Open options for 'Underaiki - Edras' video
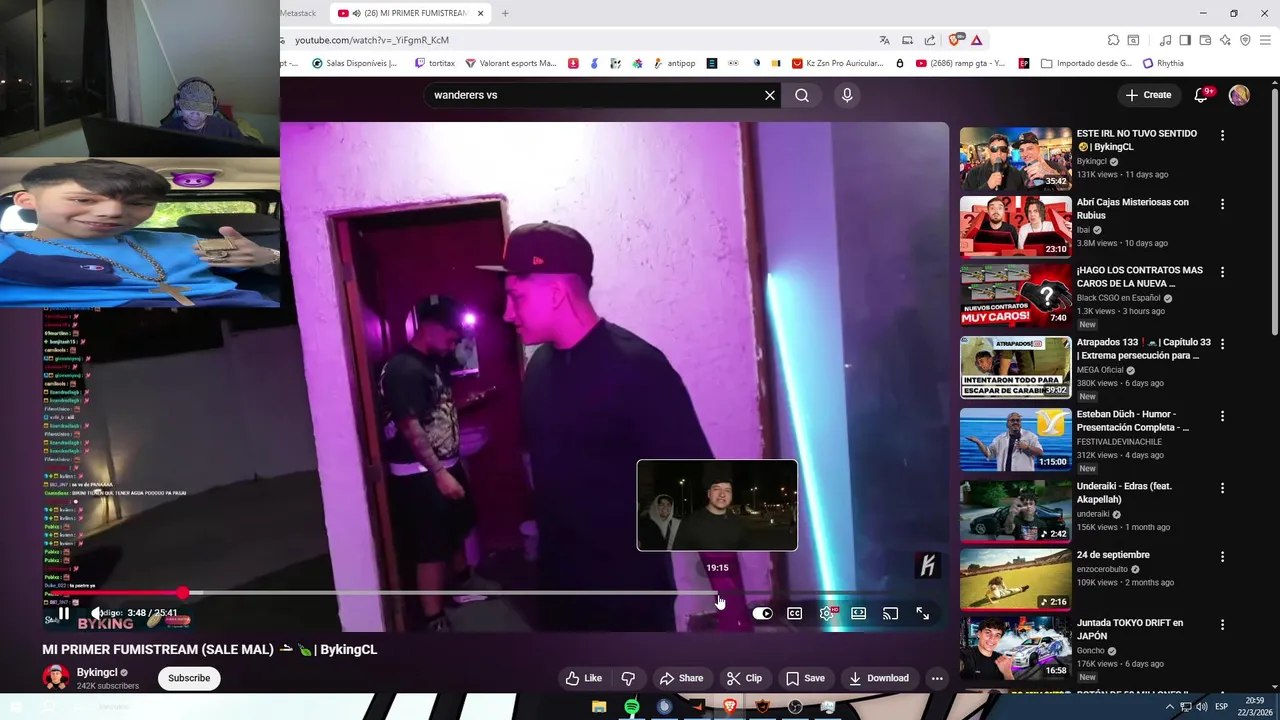Viewport: 1280px width, 720px height. click(x=1222, y=488)
